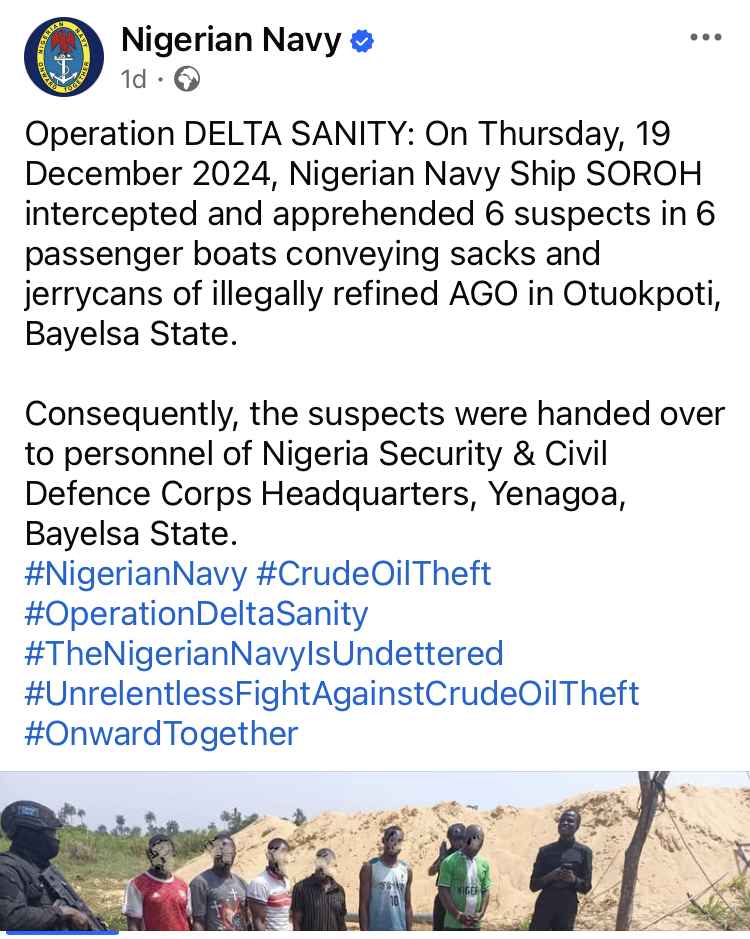The height and width of the screenshot is (939, 750).
Task: Open the #CrudeOilTheft hashtag
Action: pos(374,574)
